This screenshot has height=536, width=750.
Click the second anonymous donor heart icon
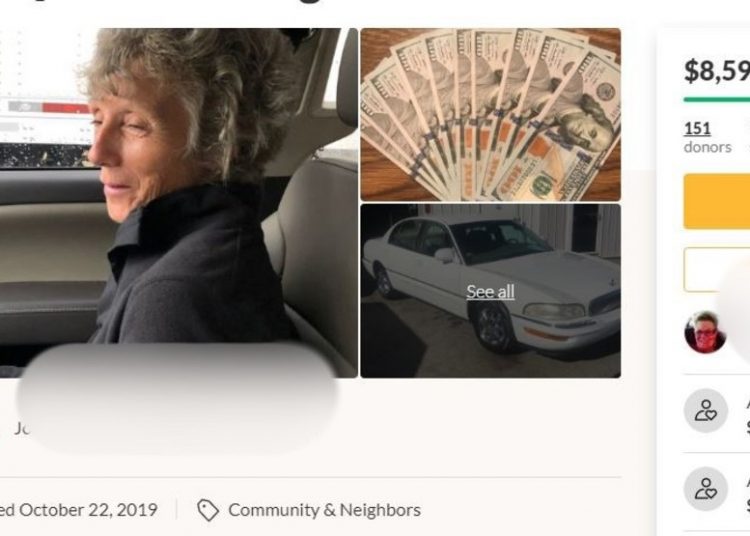706,489
